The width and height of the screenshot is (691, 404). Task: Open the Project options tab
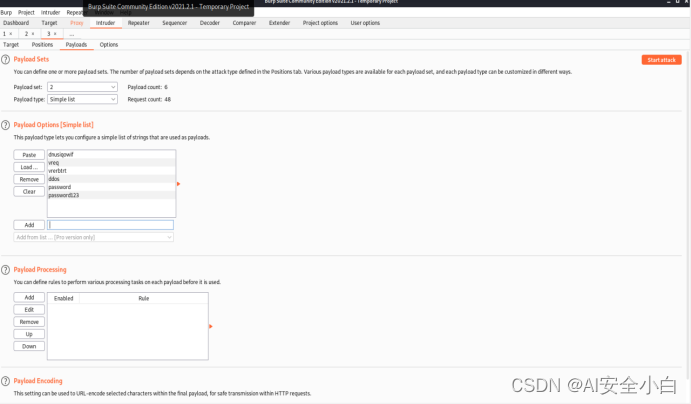click(x=320, y=23)
